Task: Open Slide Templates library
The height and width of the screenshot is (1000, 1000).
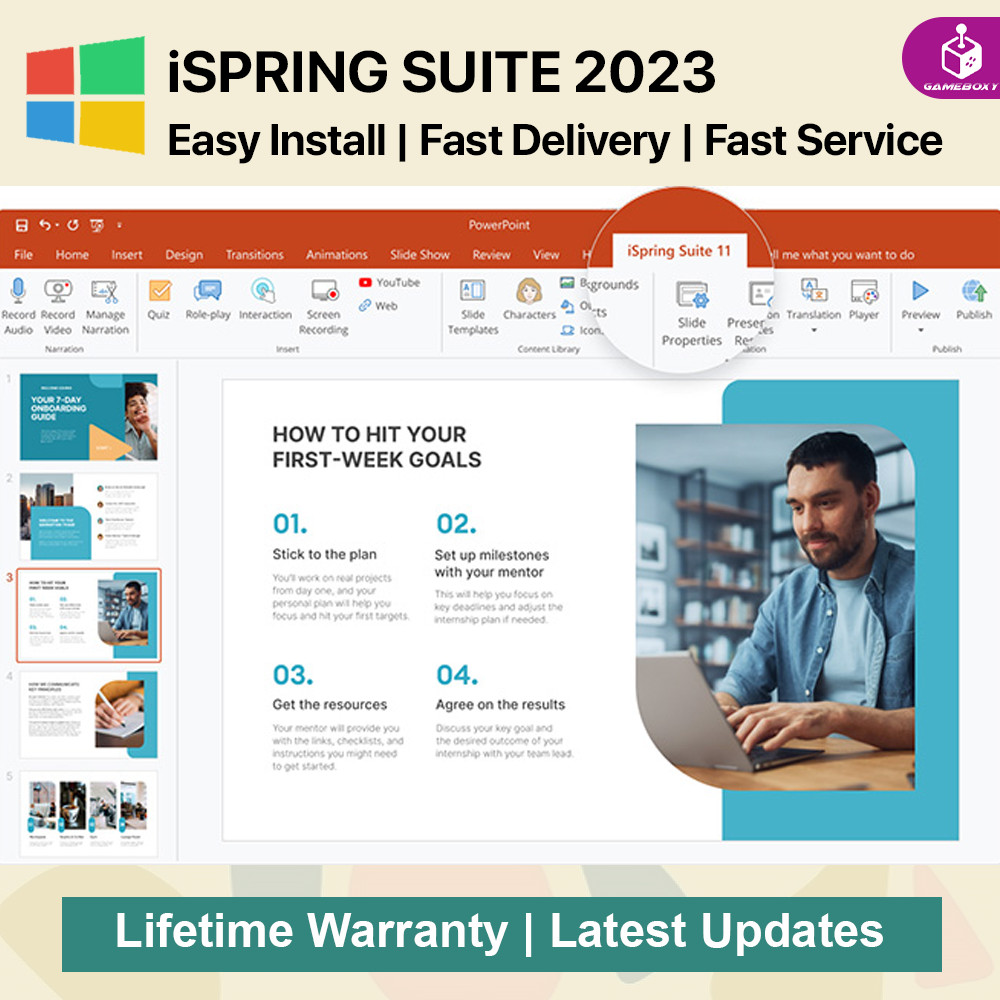Action: (x=473, y=307)
